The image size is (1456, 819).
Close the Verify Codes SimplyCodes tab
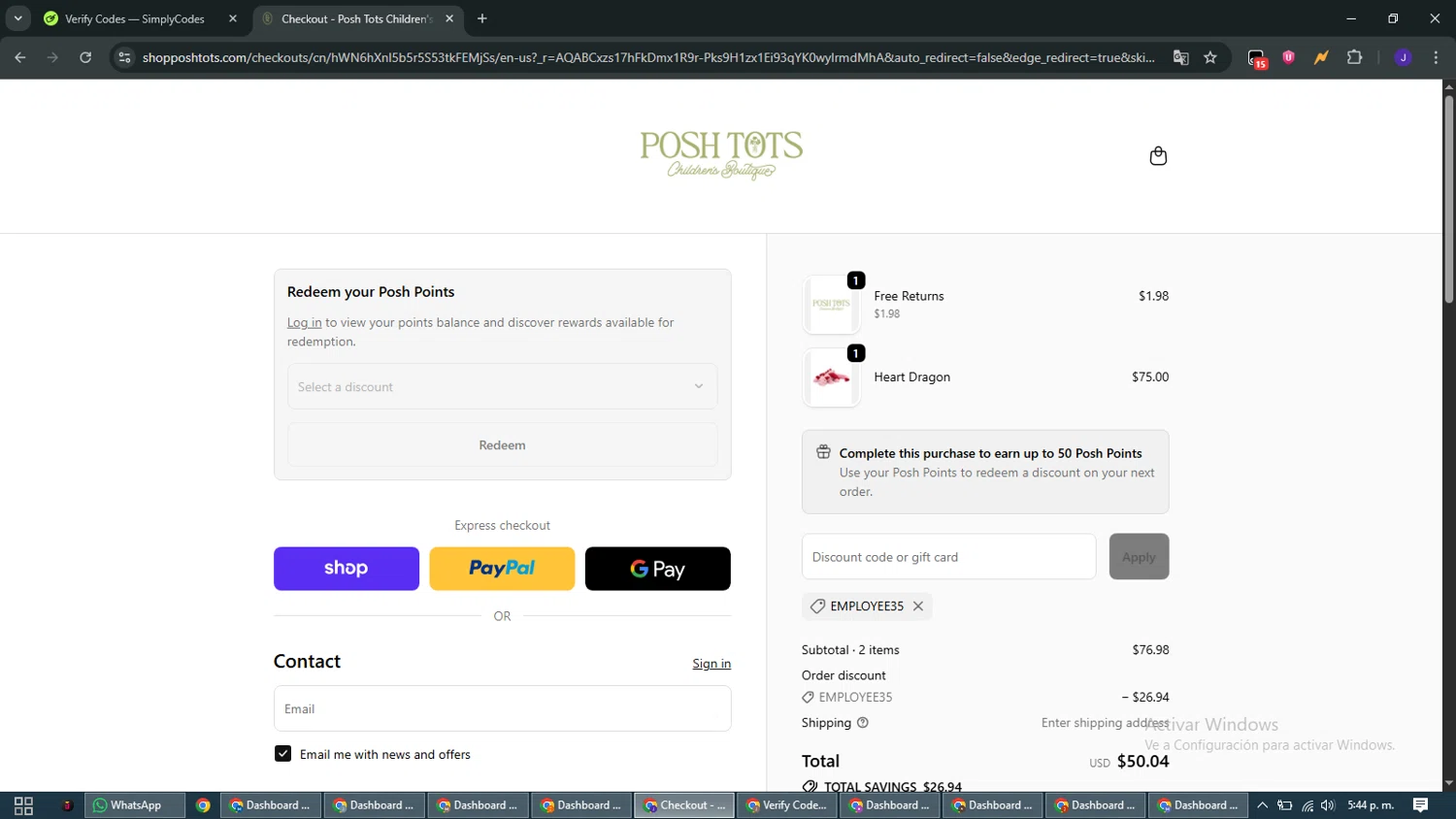pyautogui.click(x=233, y=18)
